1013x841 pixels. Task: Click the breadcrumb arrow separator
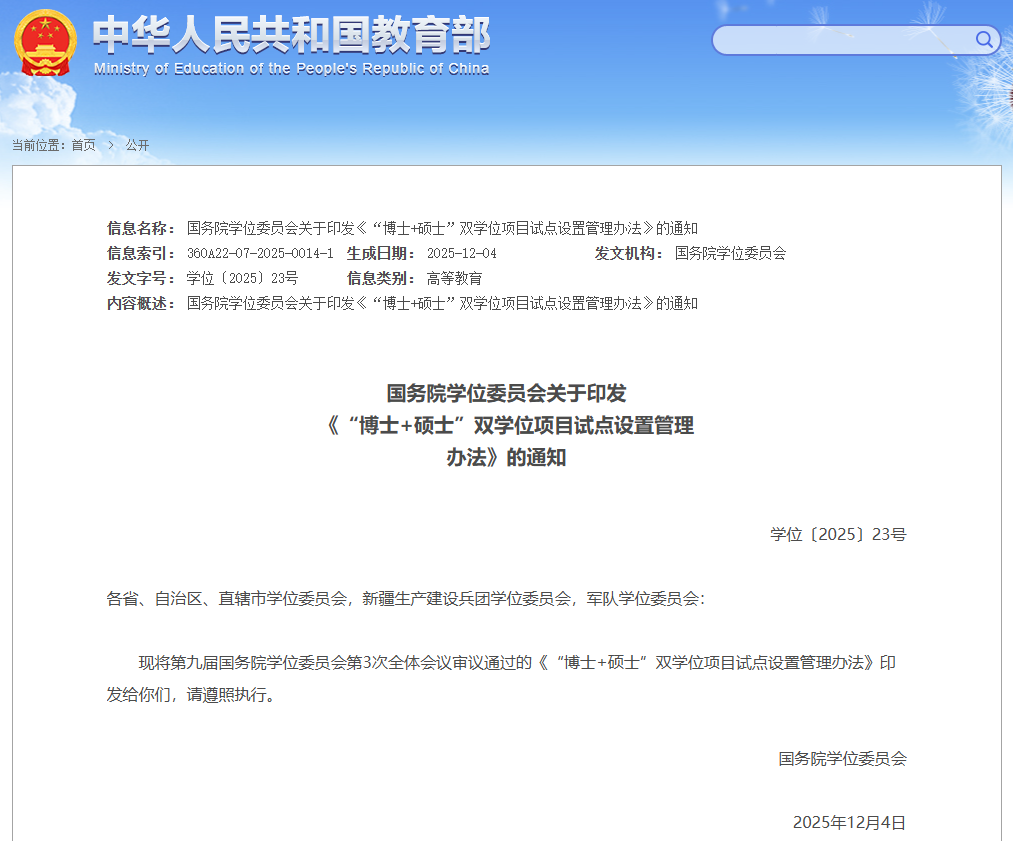110,145
